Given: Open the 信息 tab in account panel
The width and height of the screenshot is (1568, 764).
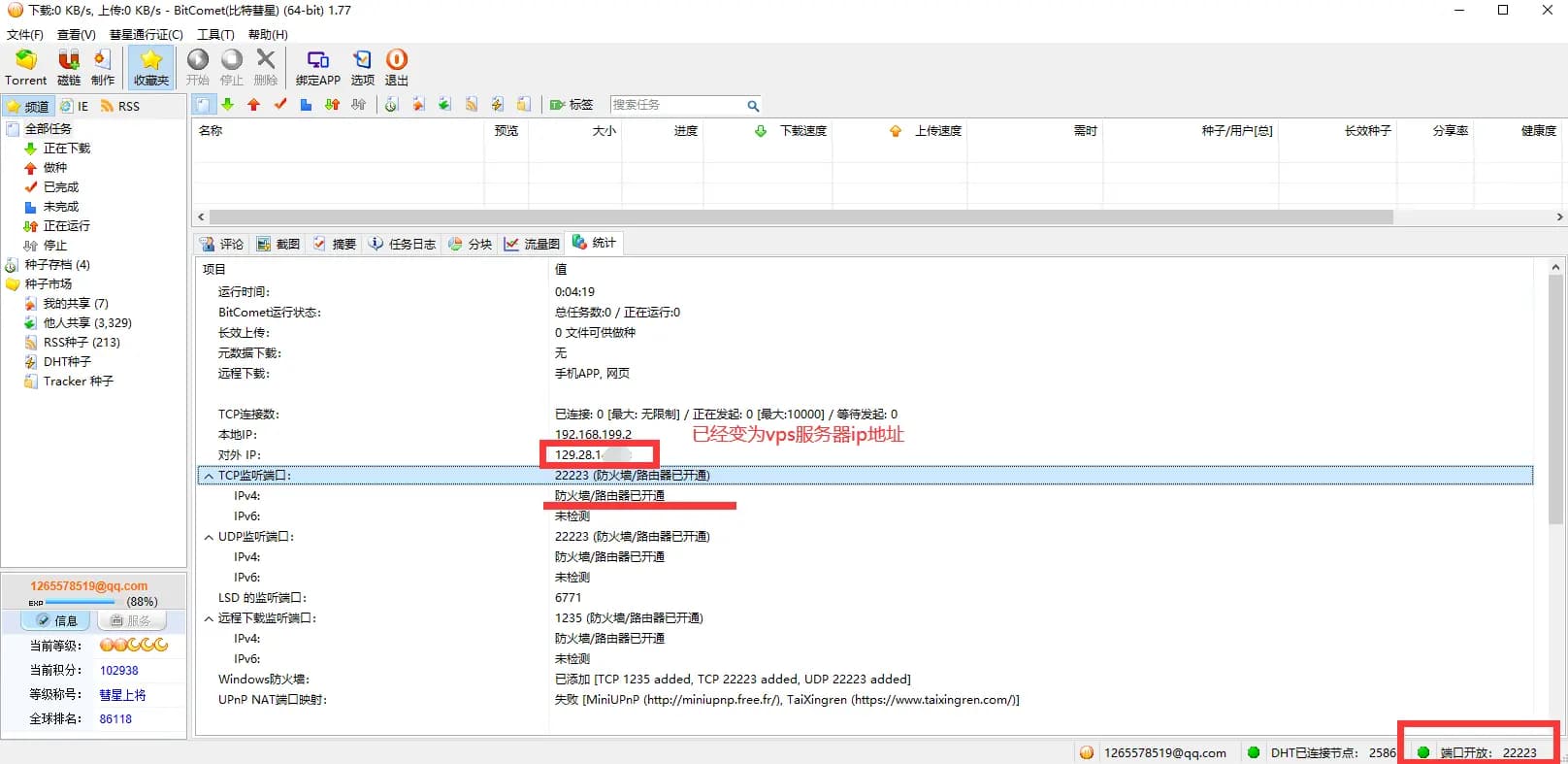Looking at the screenshot, I should [56, 620].
